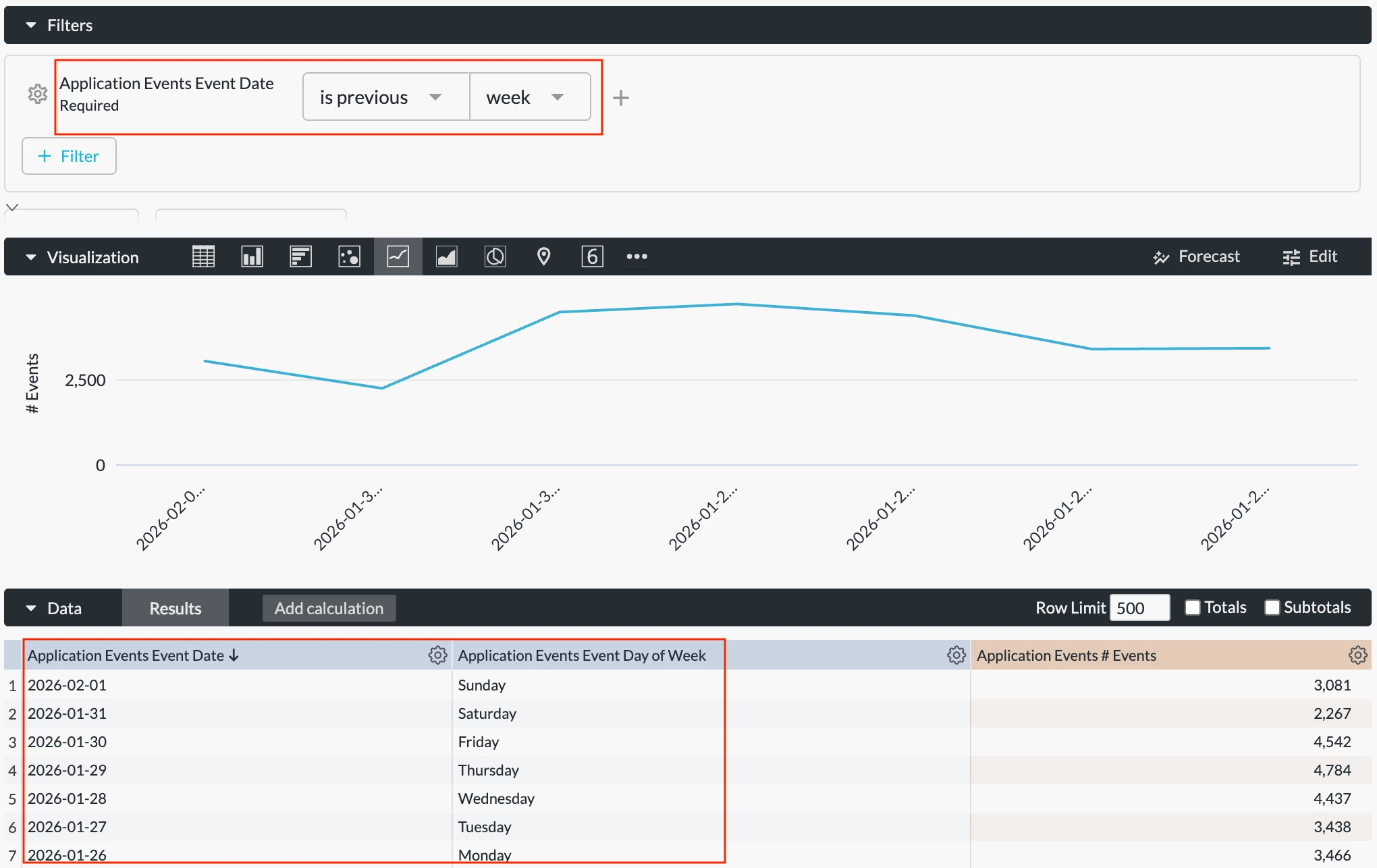Choose the bar chart visualization icon

coord(300,256)
